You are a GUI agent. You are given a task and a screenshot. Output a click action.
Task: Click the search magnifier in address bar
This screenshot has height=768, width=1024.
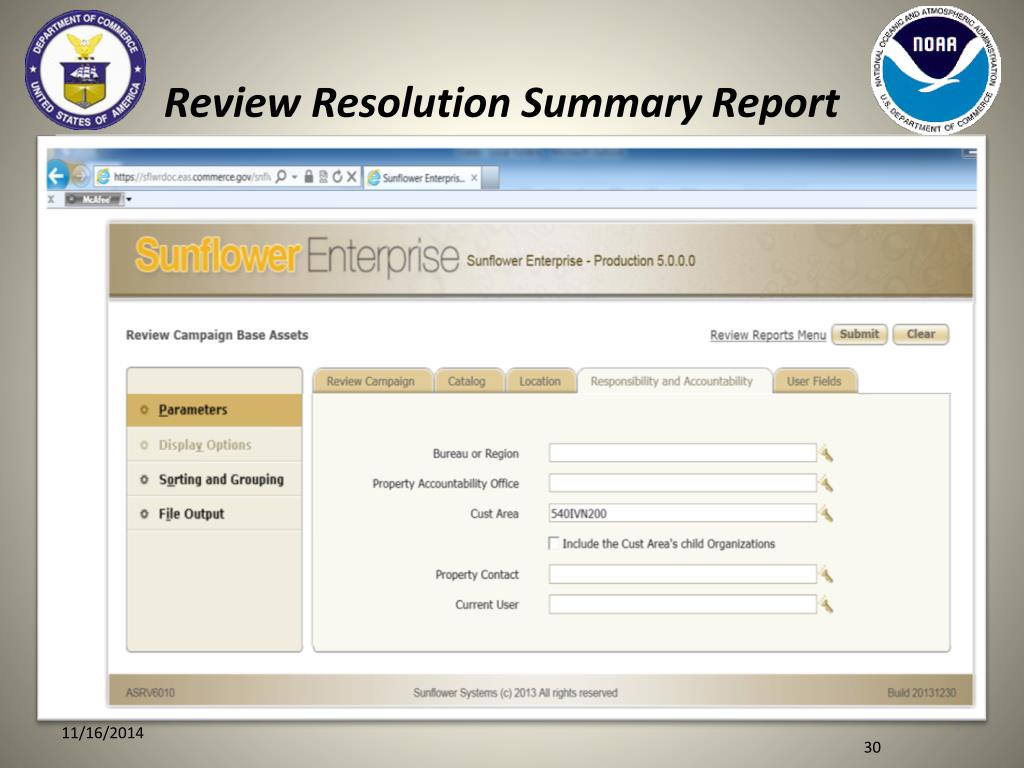coord(281,176)
